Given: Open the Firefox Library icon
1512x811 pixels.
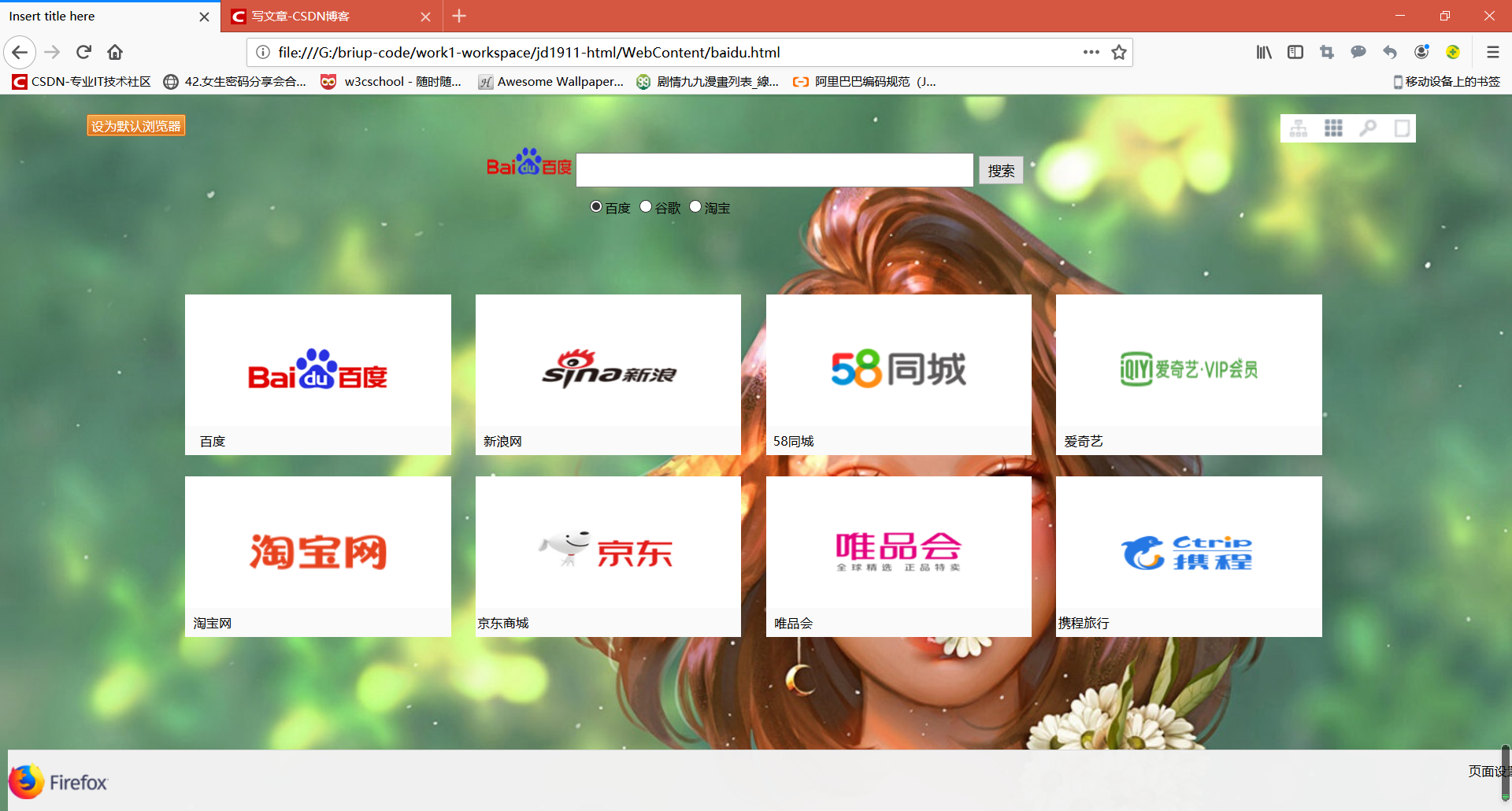Looking at the screenshot, I should 1264,52.
